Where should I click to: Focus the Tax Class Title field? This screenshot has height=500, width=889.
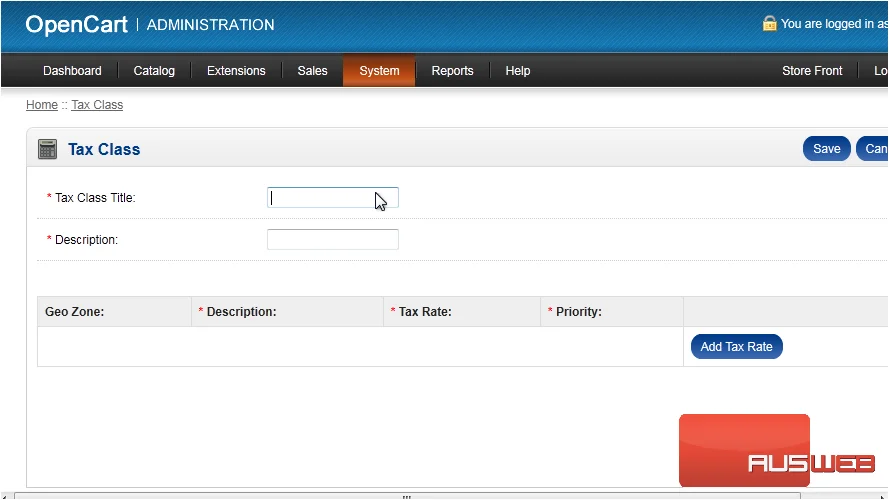coord(333,197)
